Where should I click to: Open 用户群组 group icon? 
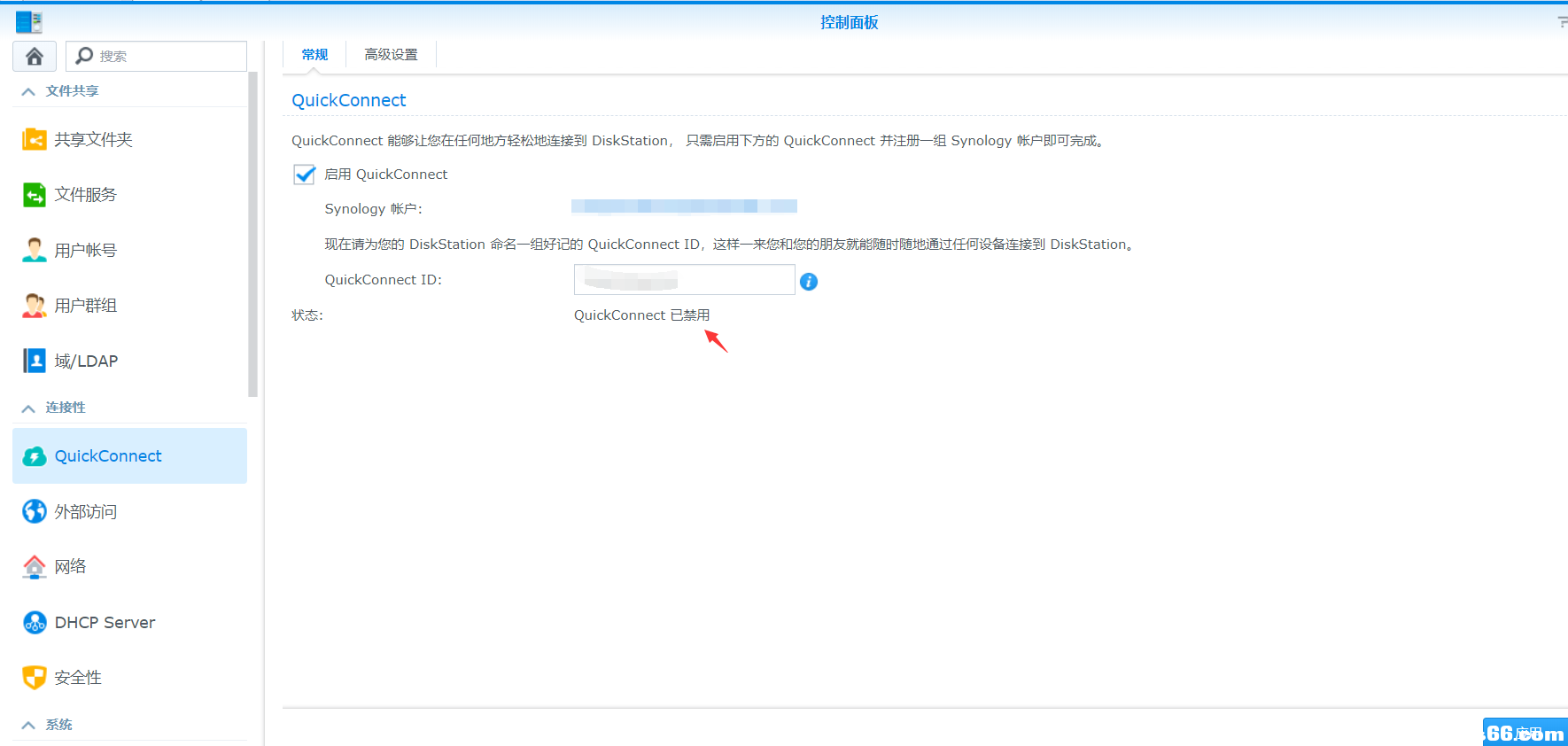tap(35, 306)
